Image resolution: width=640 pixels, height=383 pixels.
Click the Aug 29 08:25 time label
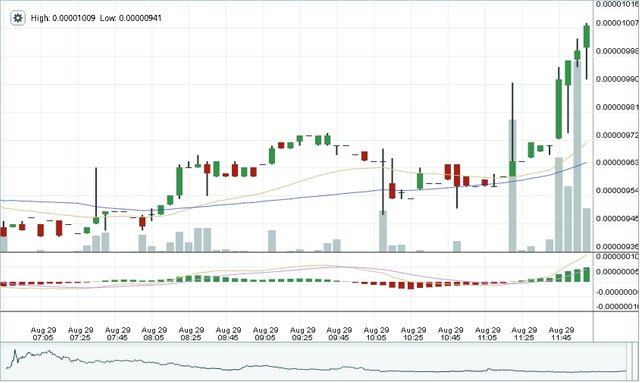point(191,334)
